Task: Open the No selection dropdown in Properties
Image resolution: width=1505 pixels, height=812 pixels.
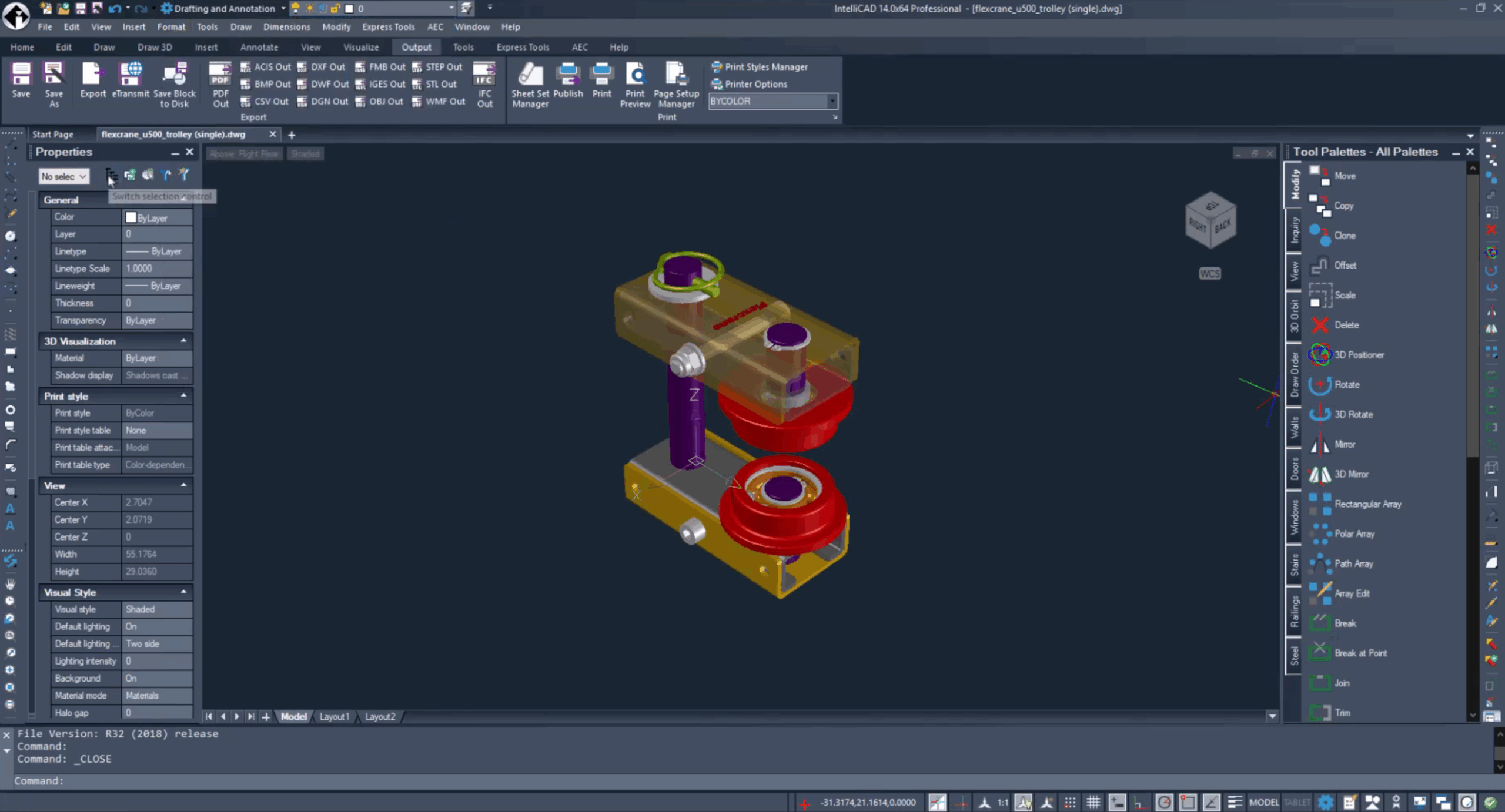Action: pos(63,176)
